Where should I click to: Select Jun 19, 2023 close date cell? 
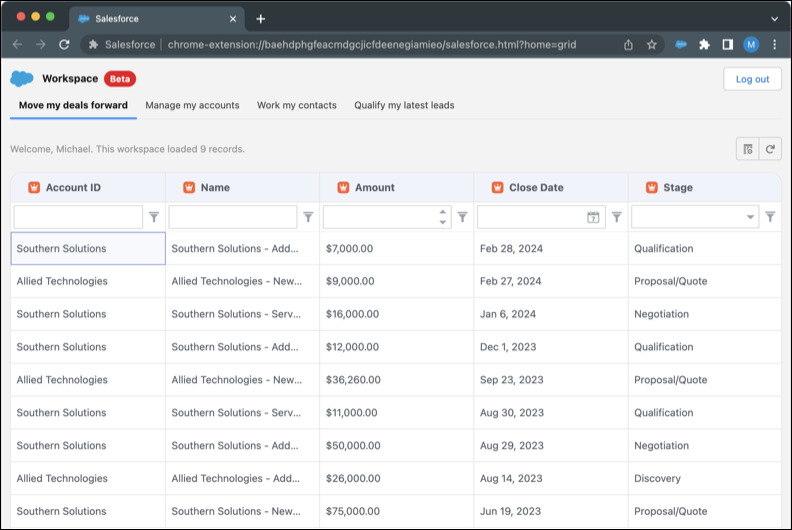coord(551,511)
